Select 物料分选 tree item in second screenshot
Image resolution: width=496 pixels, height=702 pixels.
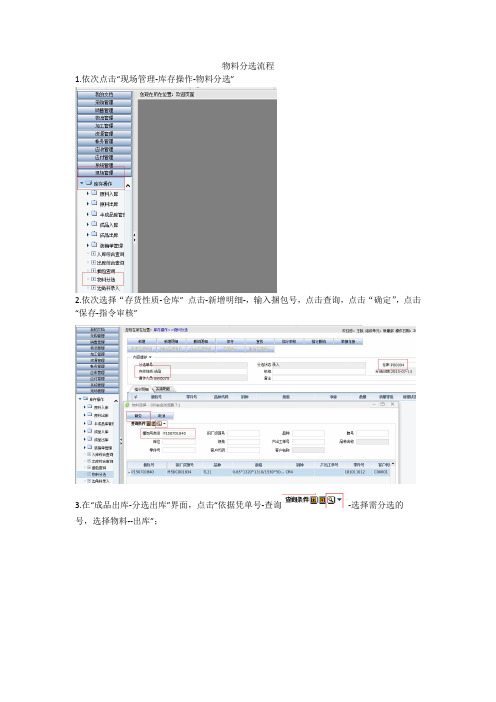click(99, 475)
